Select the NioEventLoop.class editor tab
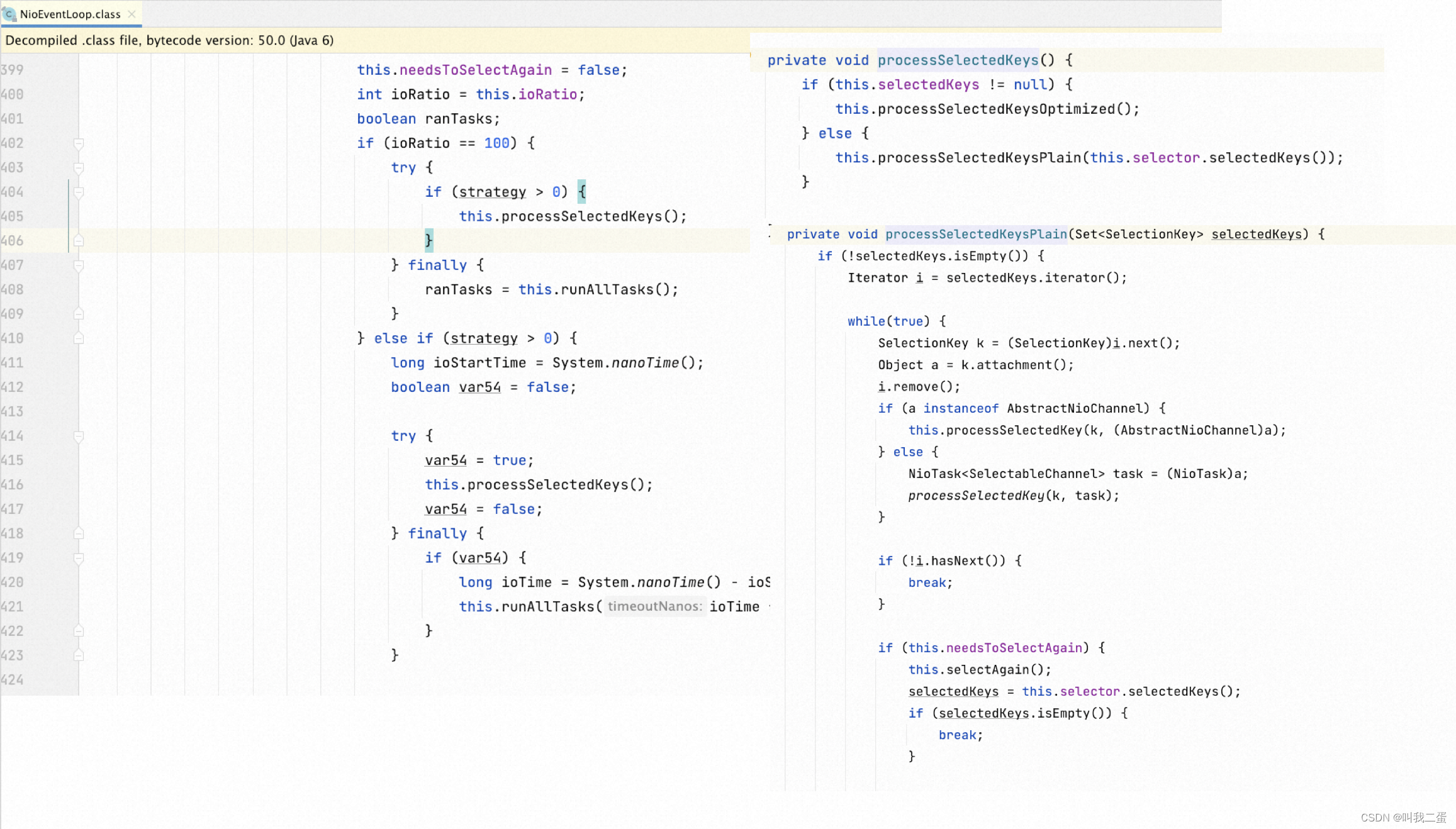This screenshot has height=829, width=1456. pyautogui.click(x=70, y=14)
